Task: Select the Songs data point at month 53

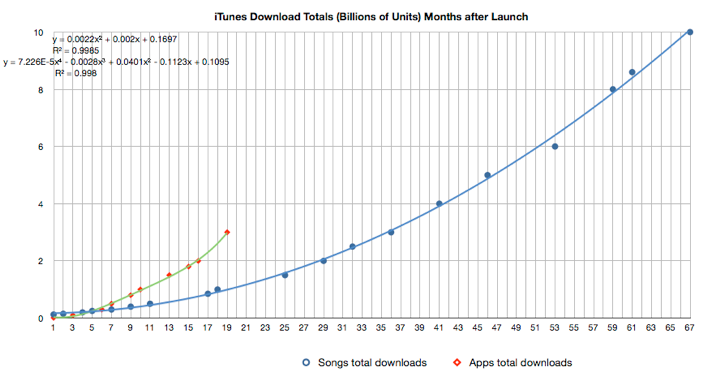Action: (x=555, y=146)
